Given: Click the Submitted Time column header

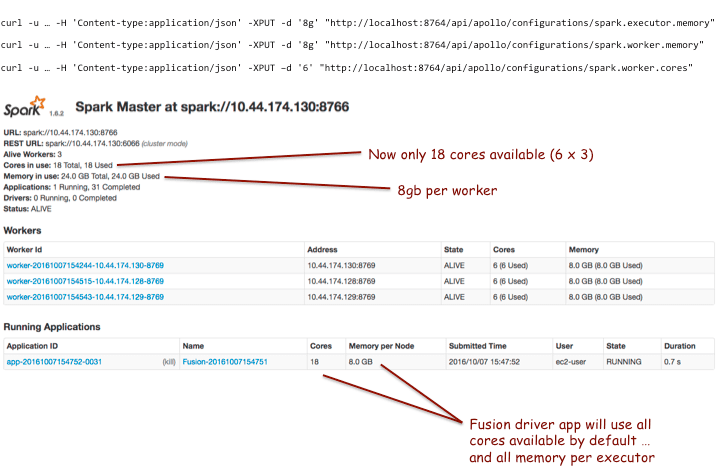Looking at the screenshot, I should click(478, 346).
